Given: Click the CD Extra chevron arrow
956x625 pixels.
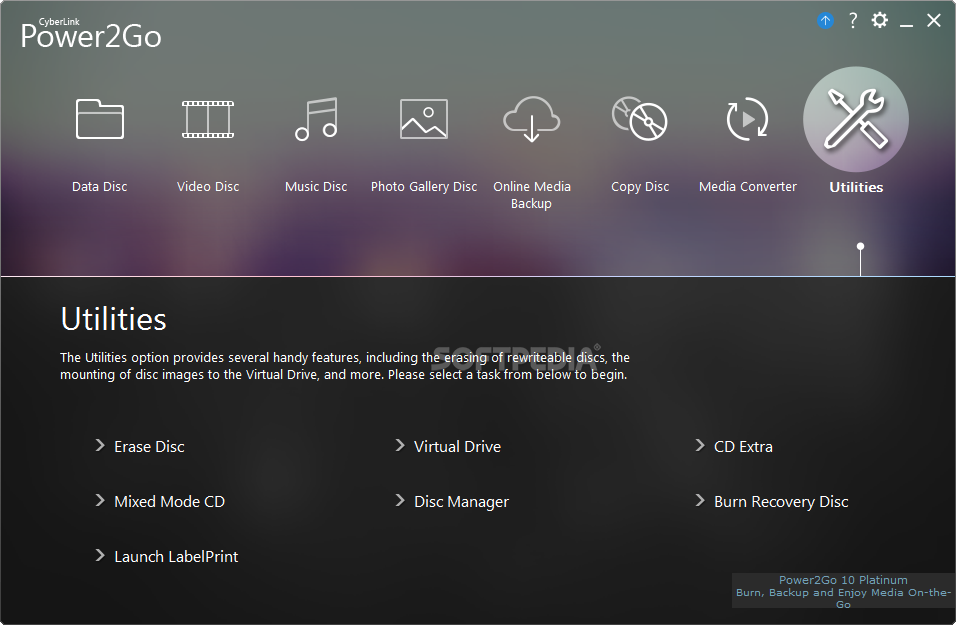Looking at the screenshot, I should (x=700, y=446).
